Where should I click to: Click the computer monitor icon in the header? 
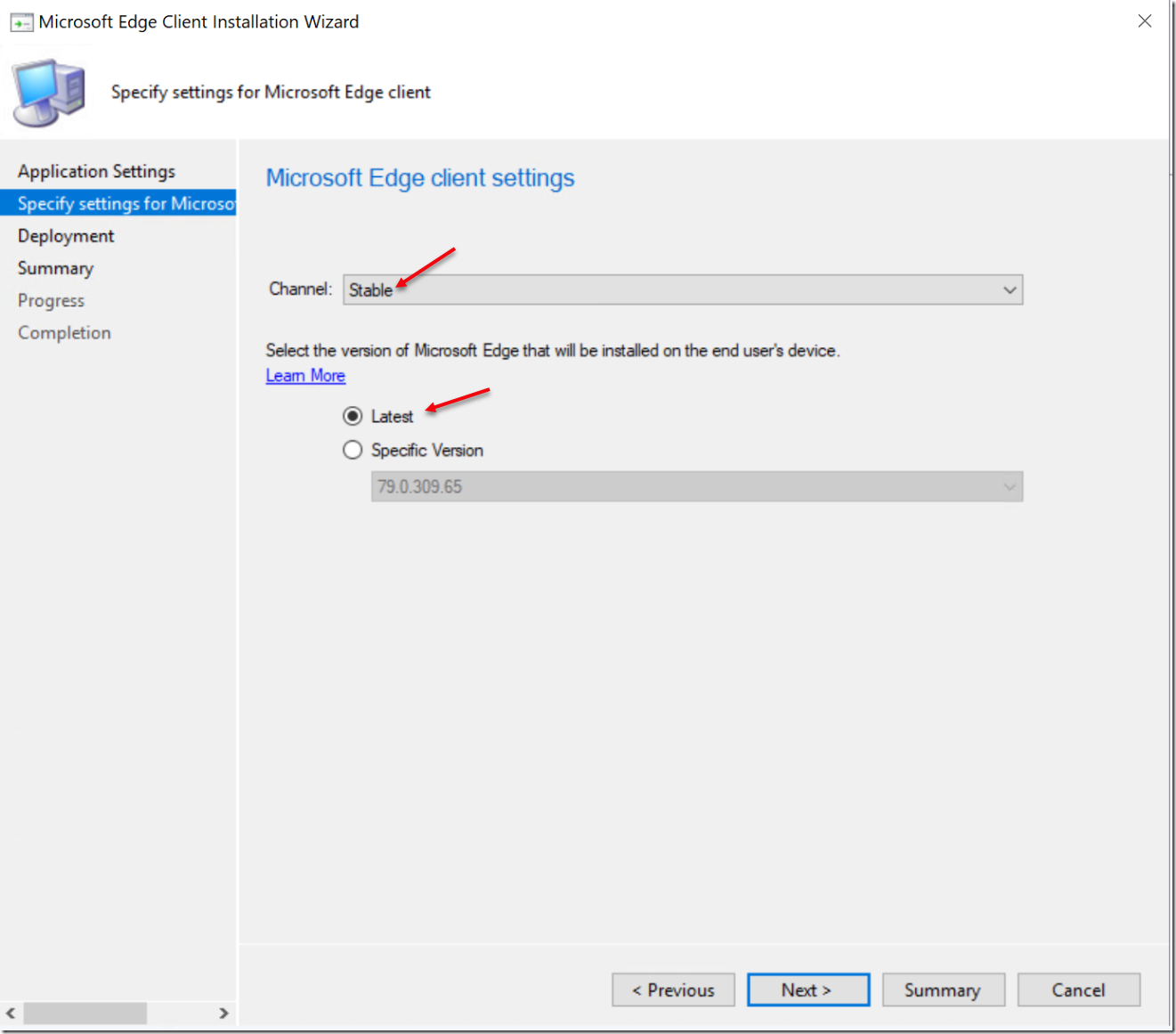[x=47, y=90]
